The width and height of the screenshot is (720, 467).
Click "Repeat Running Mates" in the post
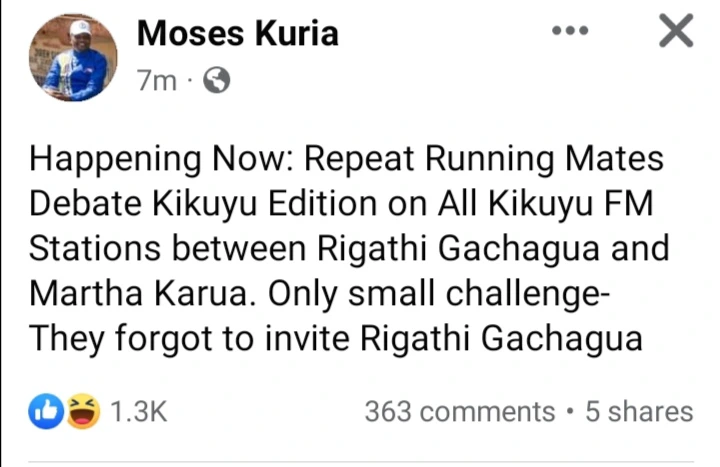pyautogui.click(x=472, y=158)
